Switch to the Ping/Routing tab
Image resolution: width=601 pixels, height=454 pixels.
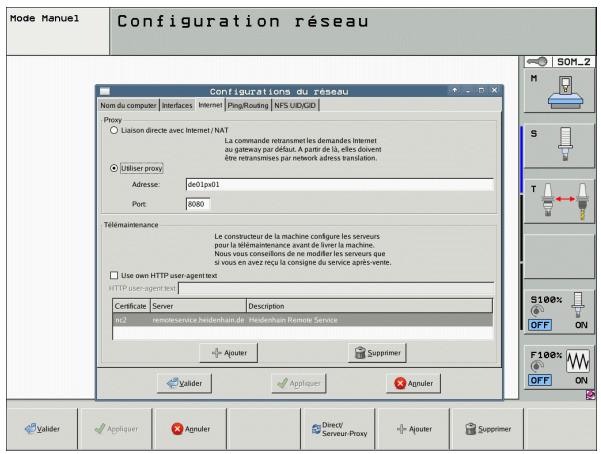click(248, 105)
